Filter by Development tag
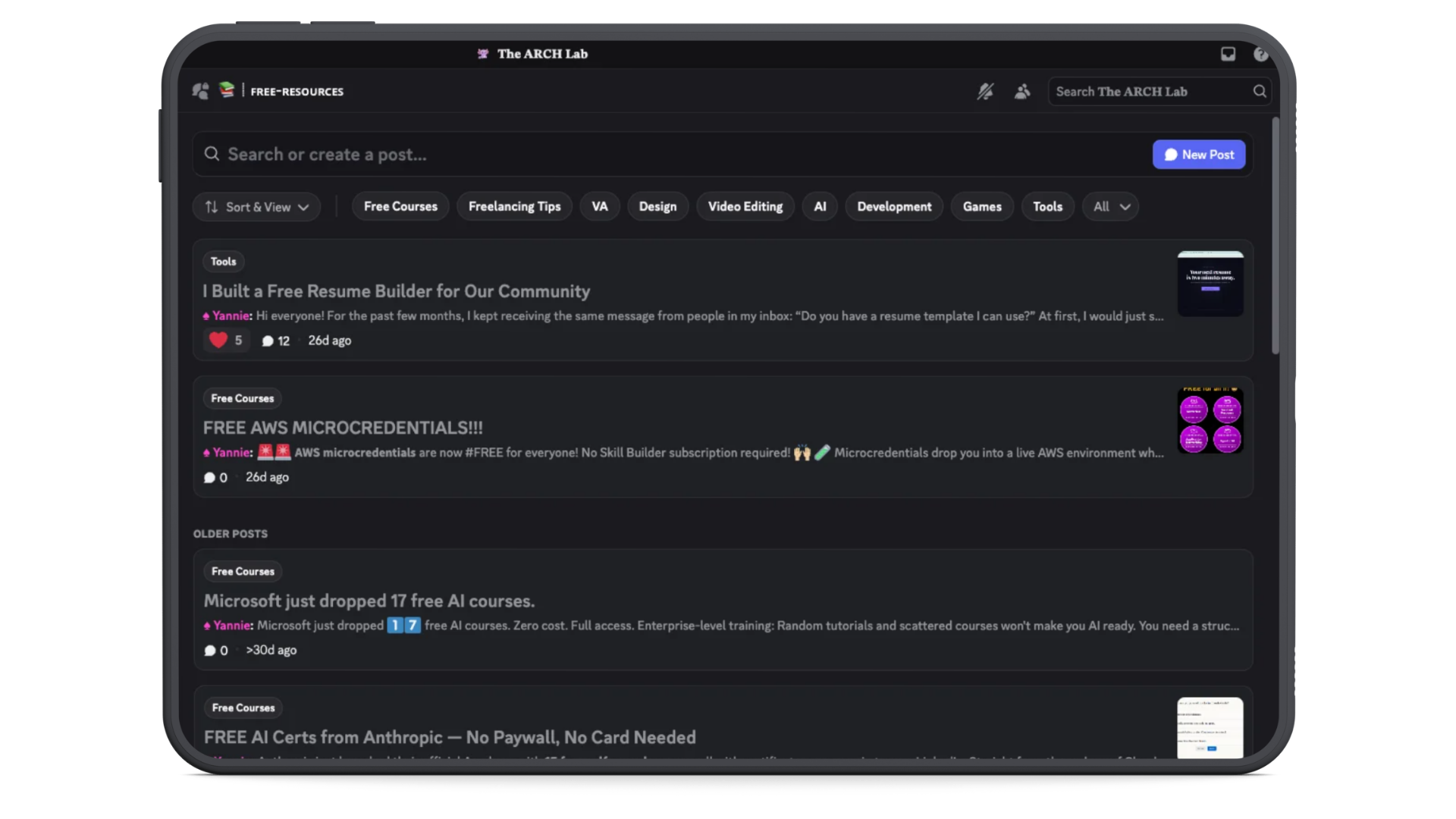The image size is (1456, 819). (x=894, y=207)
